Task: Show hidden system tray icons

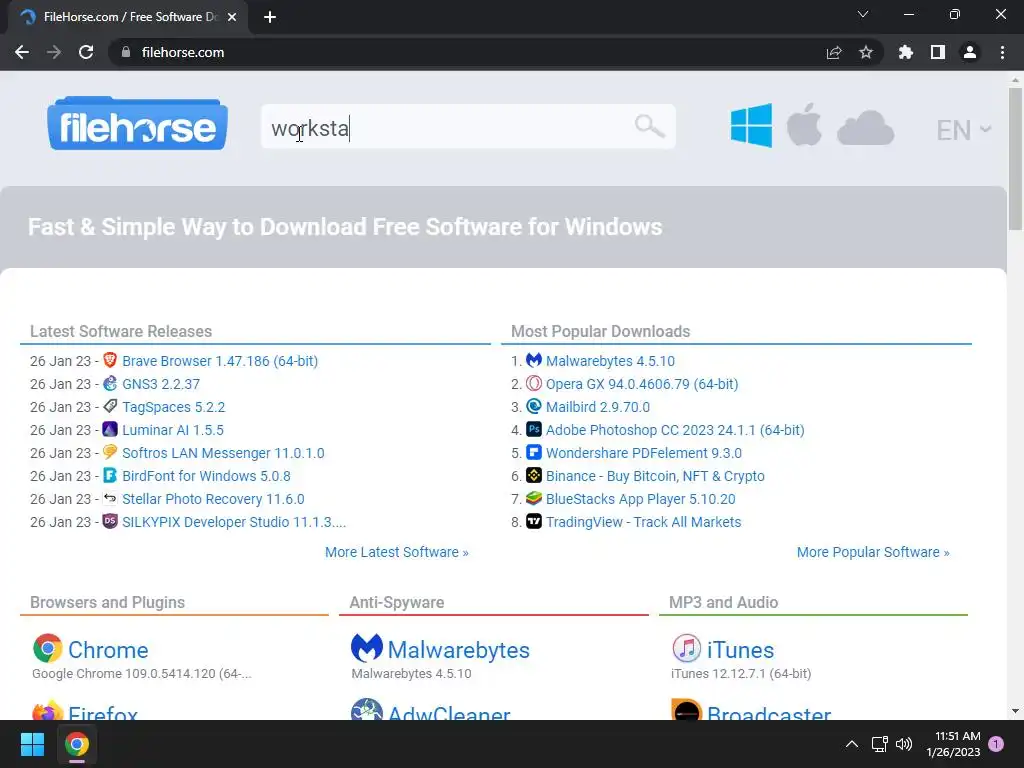Action: pos(852,744)
